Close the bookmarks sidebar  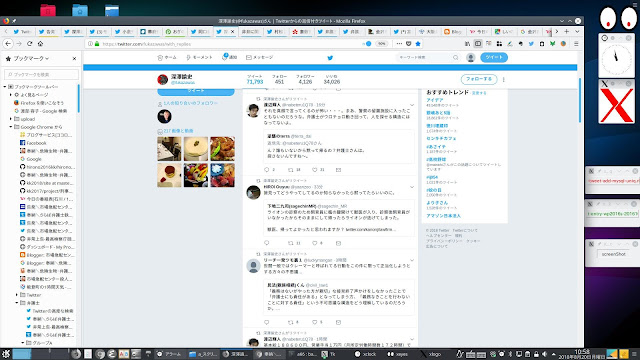(x=74, y=58)
